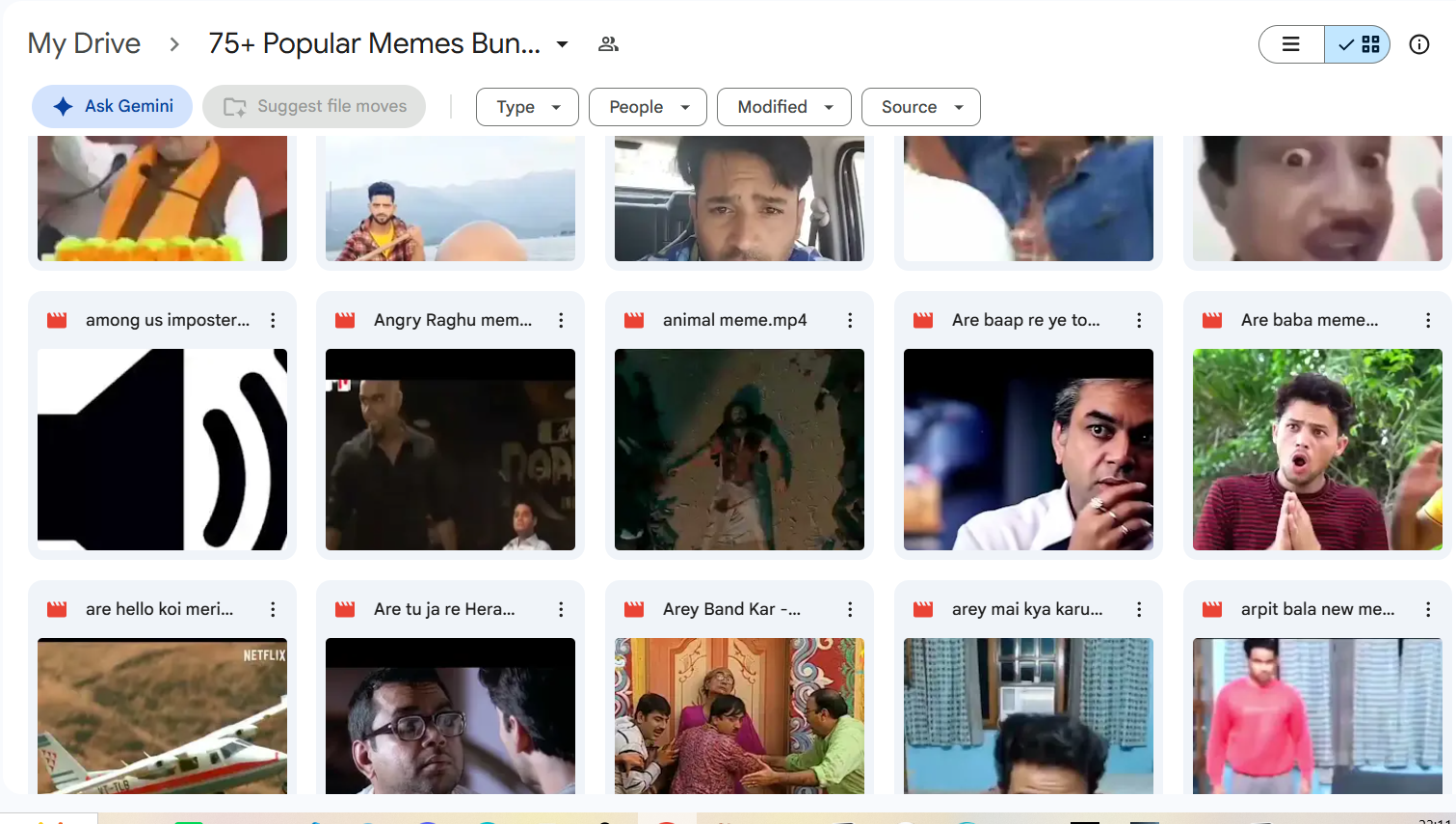Image resolution: width=1456 pixels, height=824 pixels.
Task: Open more actions for arey mai kya karu file
Action: coord(1139,609)
